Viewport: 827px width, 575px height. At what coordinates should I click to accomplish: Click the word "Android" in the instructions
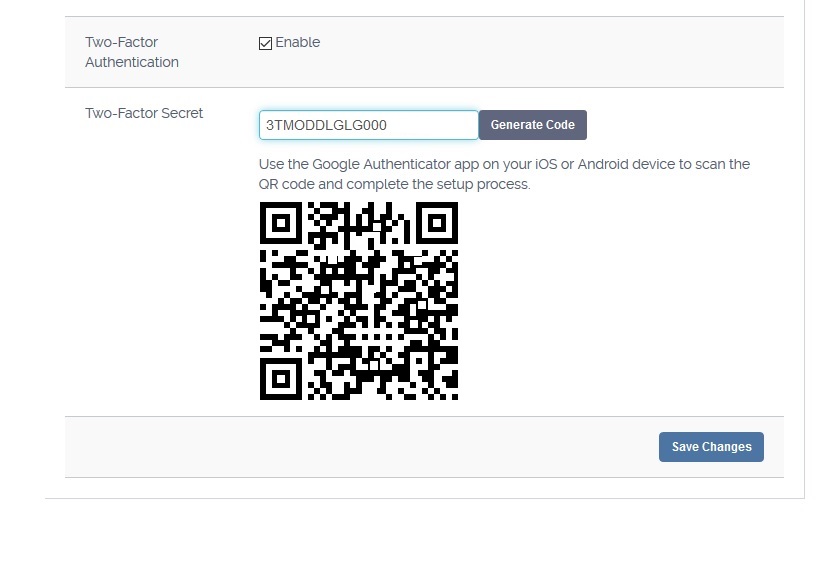[603, 164]
